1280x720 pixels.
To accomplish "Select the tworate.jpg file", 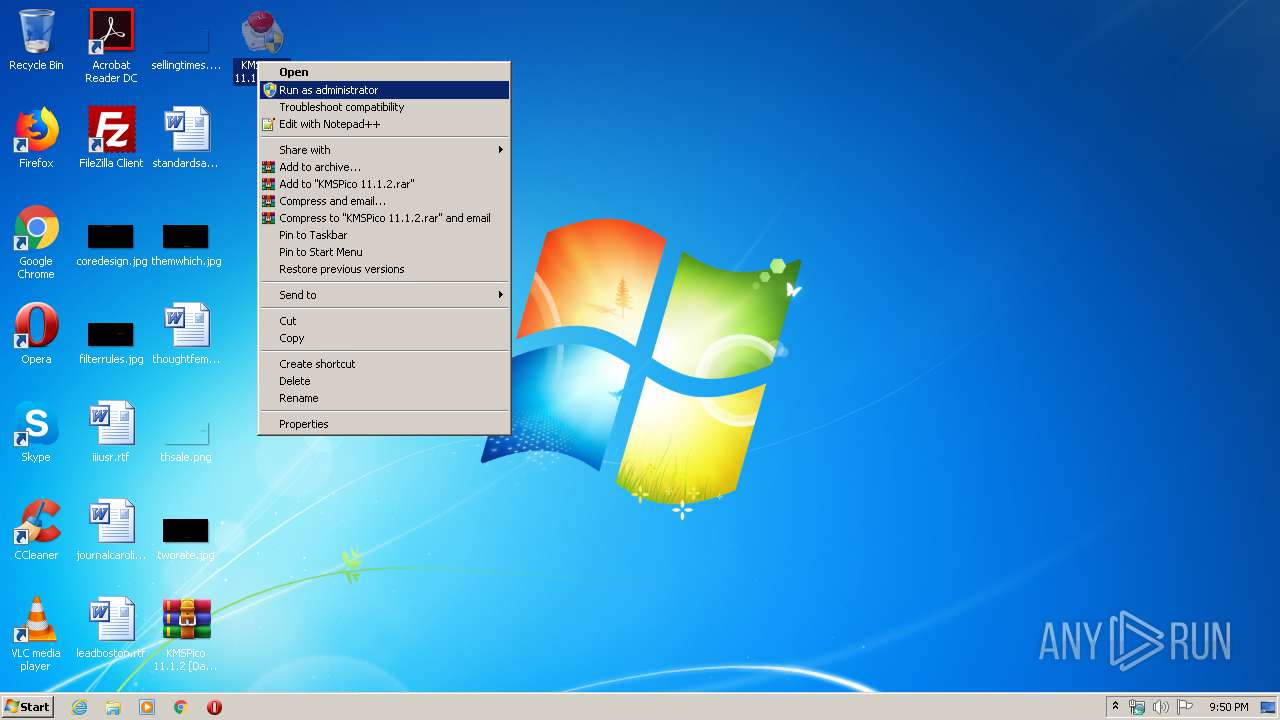I will click(186, 538).
